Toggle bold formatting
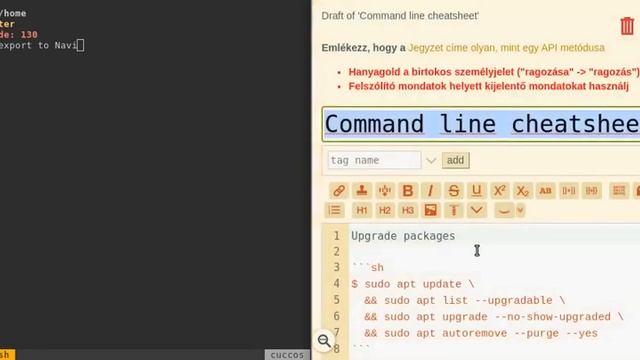The width and height of the screenshot is (640, 360). pyautogui.click(x=408, y=191)
